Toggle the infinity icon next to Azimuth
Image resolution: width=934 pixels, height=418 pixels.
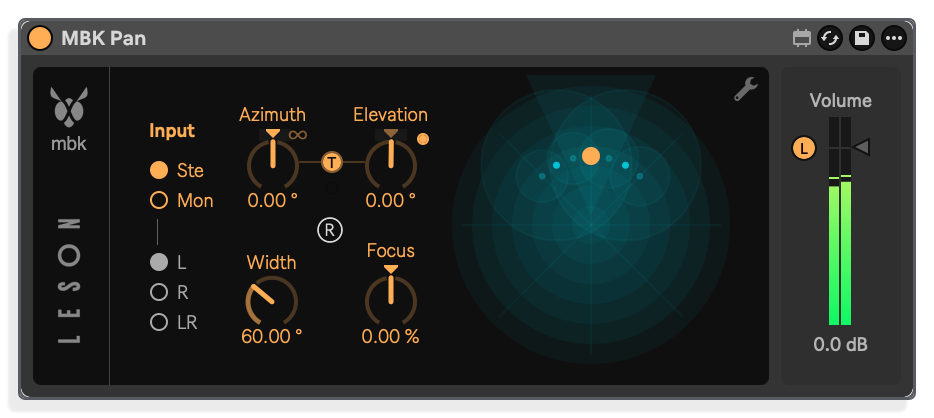tap(298, 135)
